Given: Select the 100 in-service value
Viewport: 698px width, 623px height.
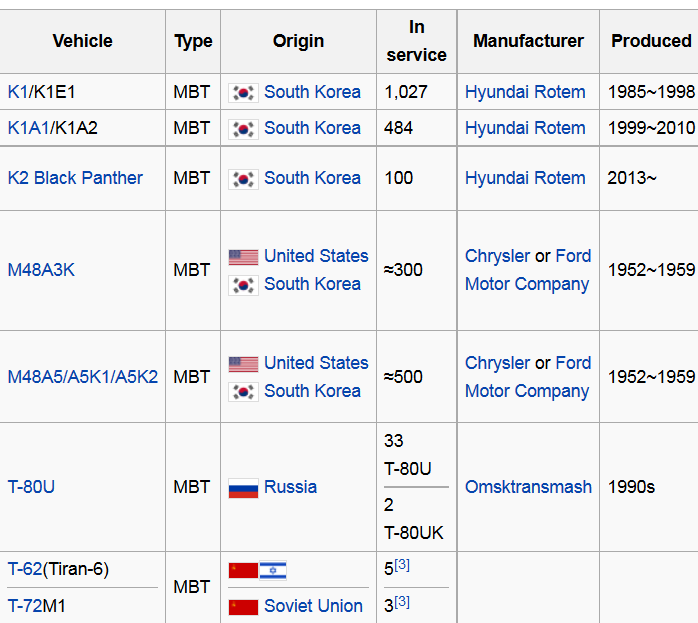Looking at the screenshot, I should coord(398,178).
